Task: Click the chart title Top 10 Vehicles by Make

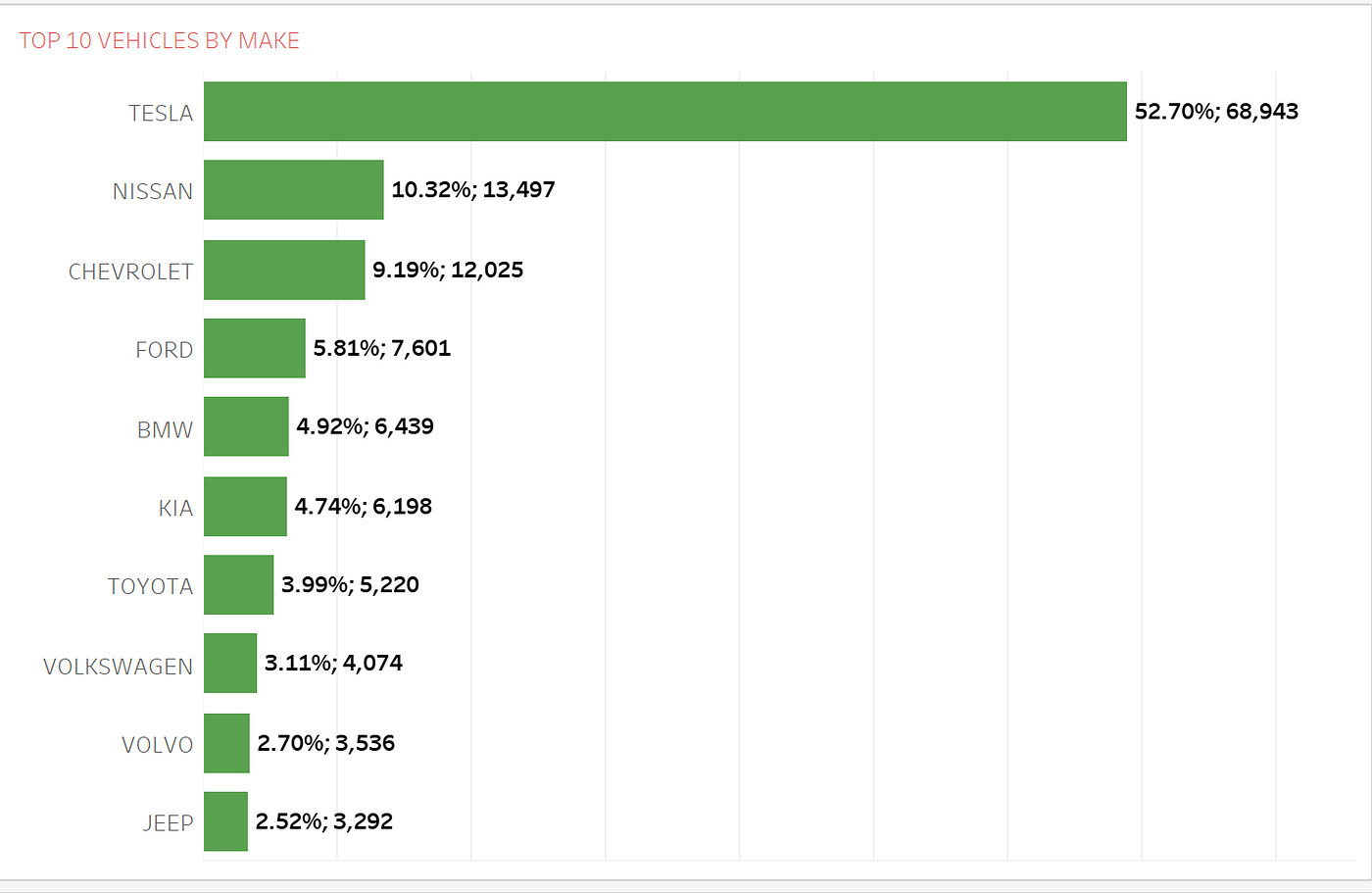Action: pos(160,40)
